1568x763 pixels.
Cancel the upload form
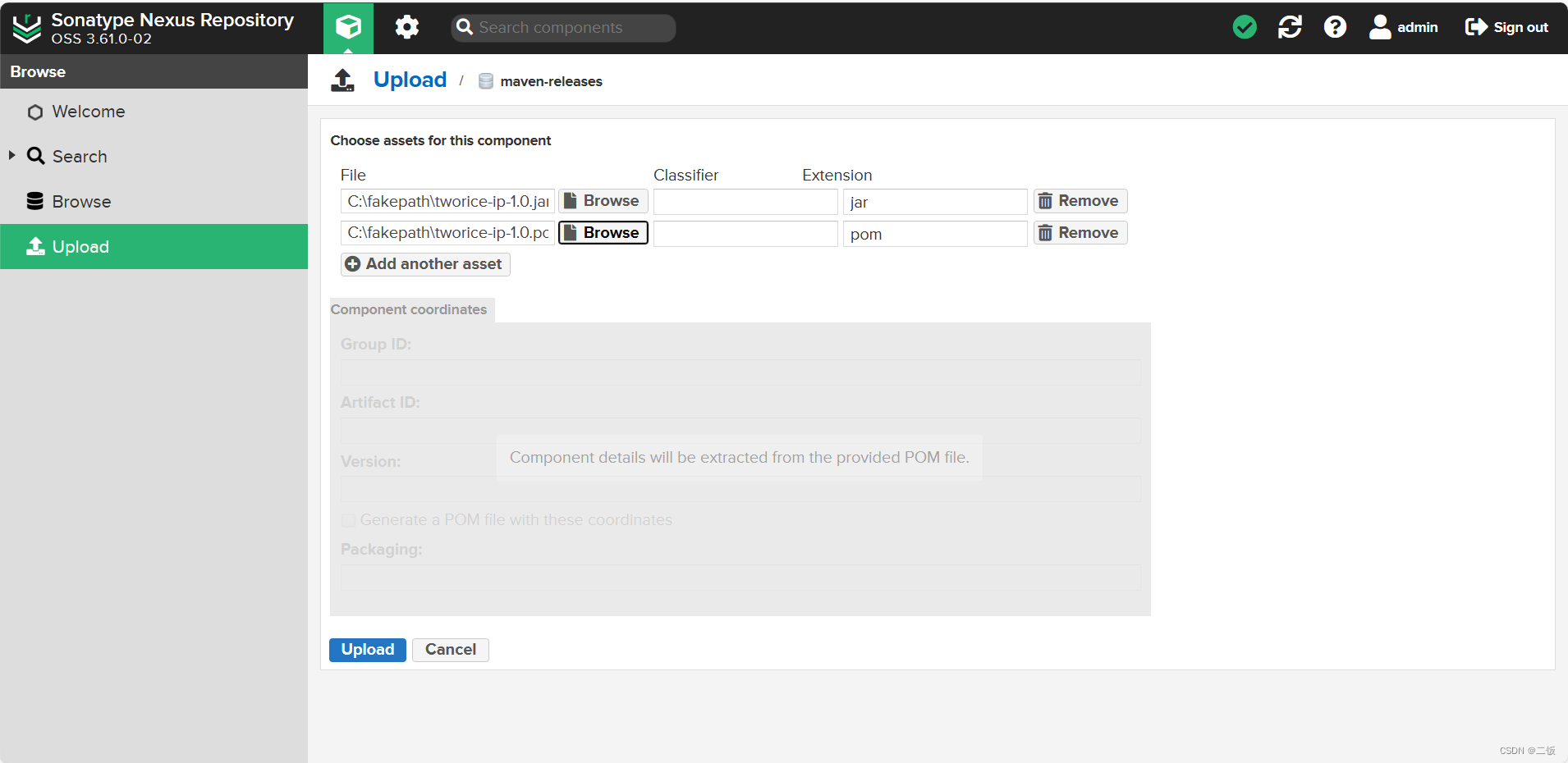[x=450, y=650]
